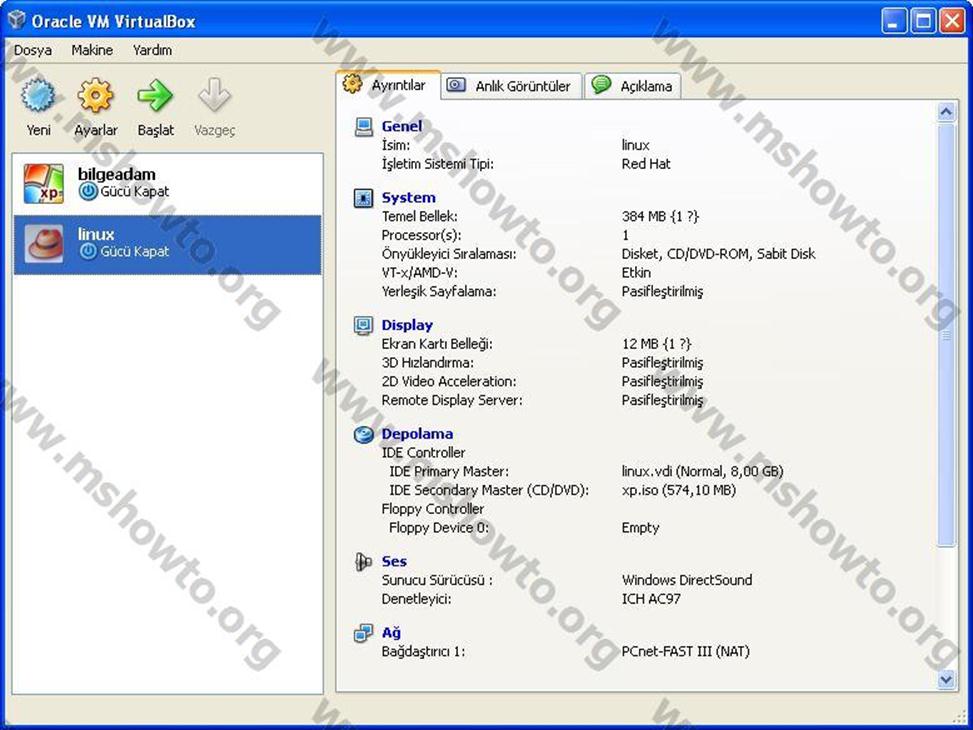Click the '2D Video Acceleration:' label

(449, 382)
